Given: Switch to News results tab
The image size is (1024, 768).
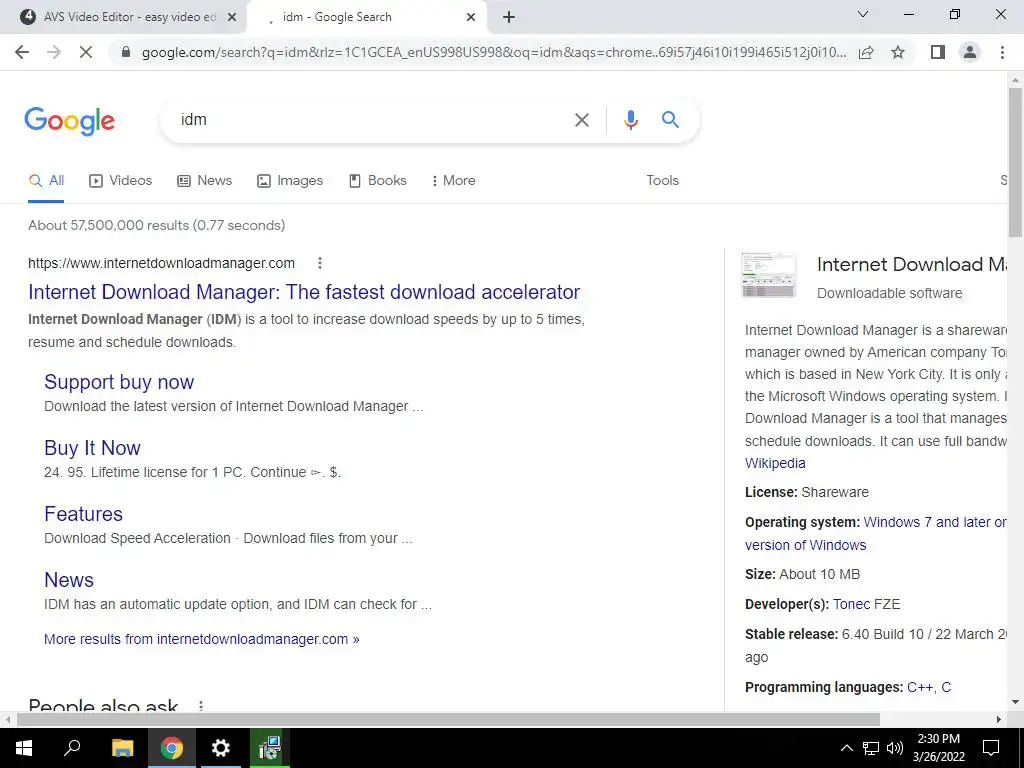Looking at the screenshot, I should click(x=205, y=181).
